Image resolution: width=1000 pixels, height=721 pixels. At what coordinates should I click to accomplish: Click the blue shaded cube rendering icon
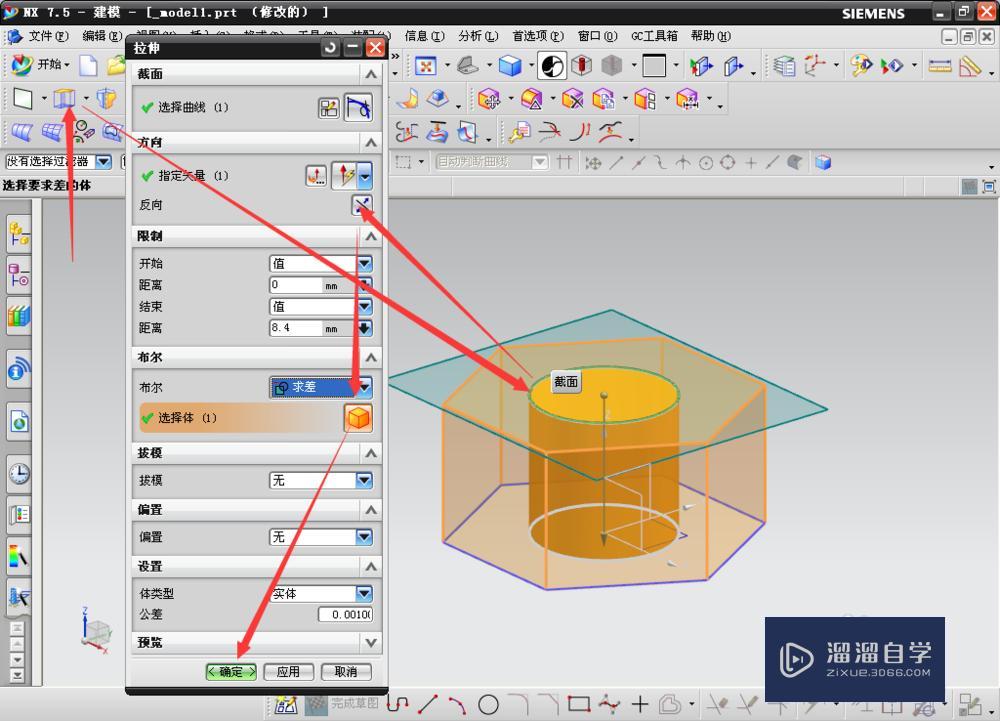pyautogui.click(x=510, y=66)
